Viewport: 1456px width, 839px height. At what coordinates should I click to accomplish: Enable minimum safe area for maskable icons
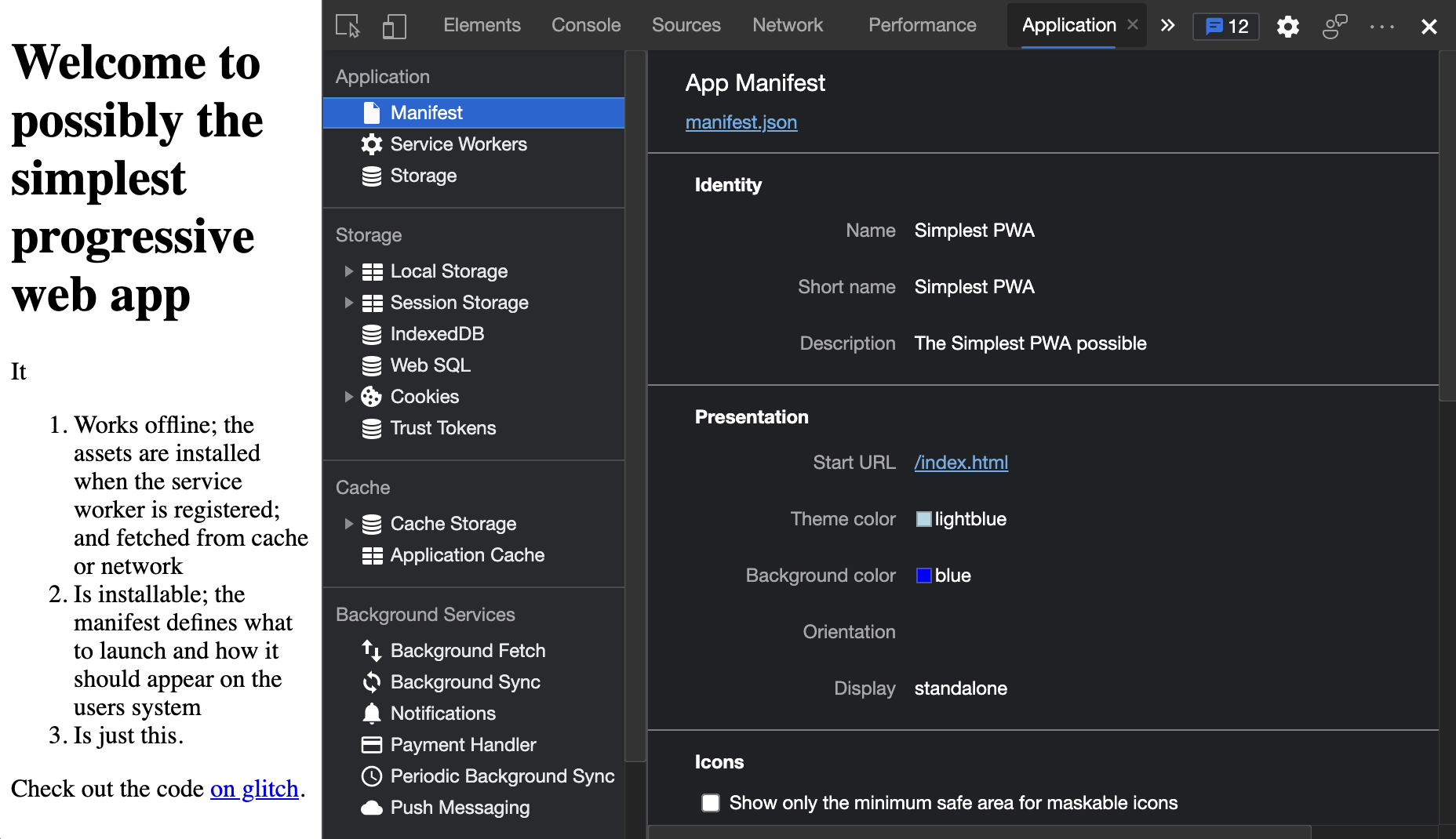click(711, 803)
